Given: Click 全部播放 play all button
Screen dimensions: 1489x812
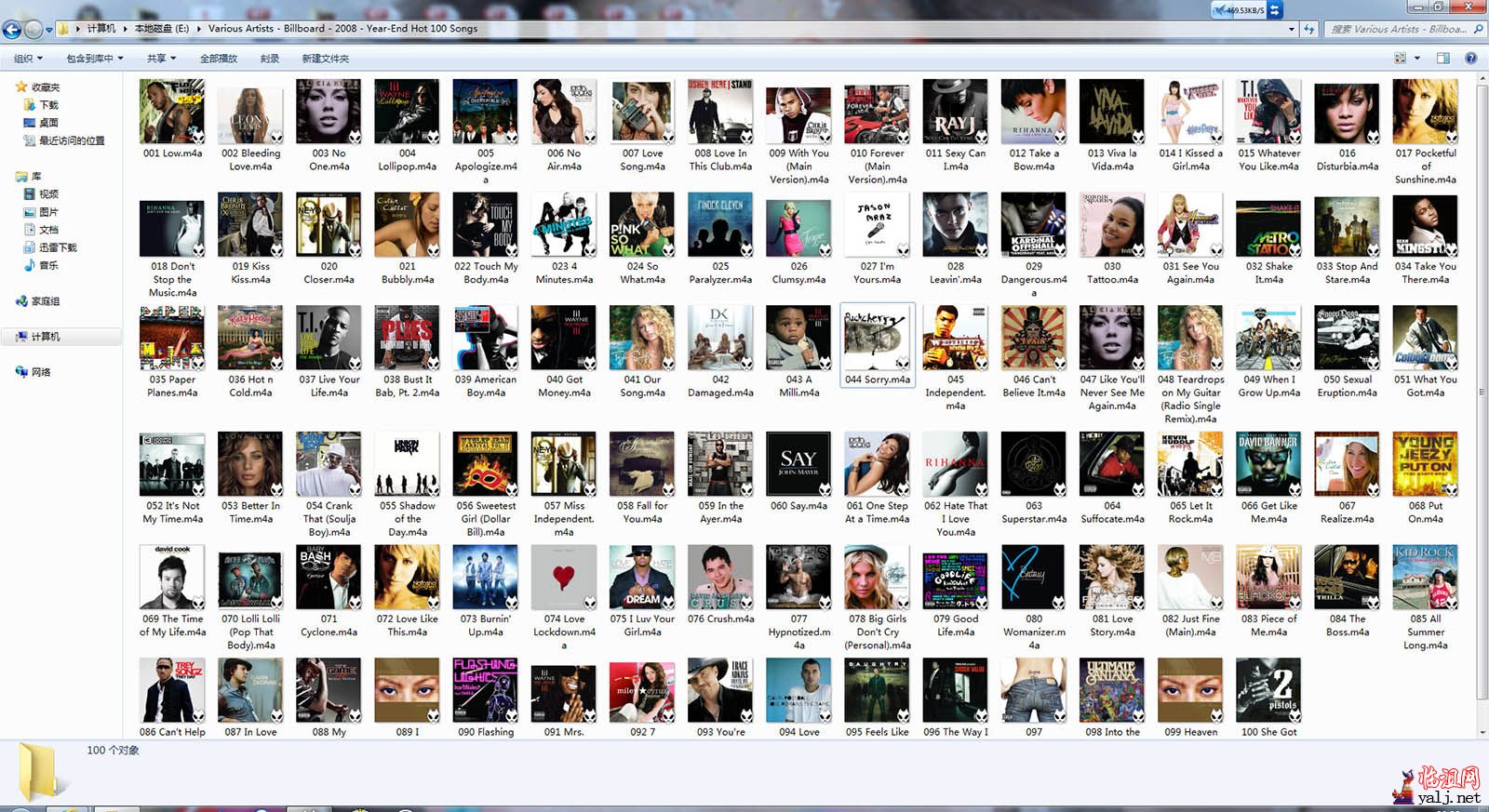Looking at the screenshot, I should click(x=219, y=59).
